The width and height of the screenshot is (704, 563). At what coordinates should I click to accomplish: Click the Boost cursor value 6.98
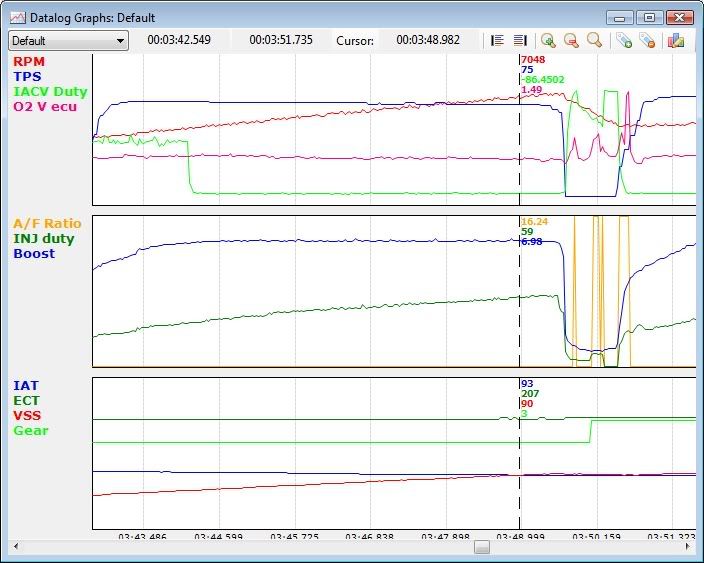tap(532, 242)
